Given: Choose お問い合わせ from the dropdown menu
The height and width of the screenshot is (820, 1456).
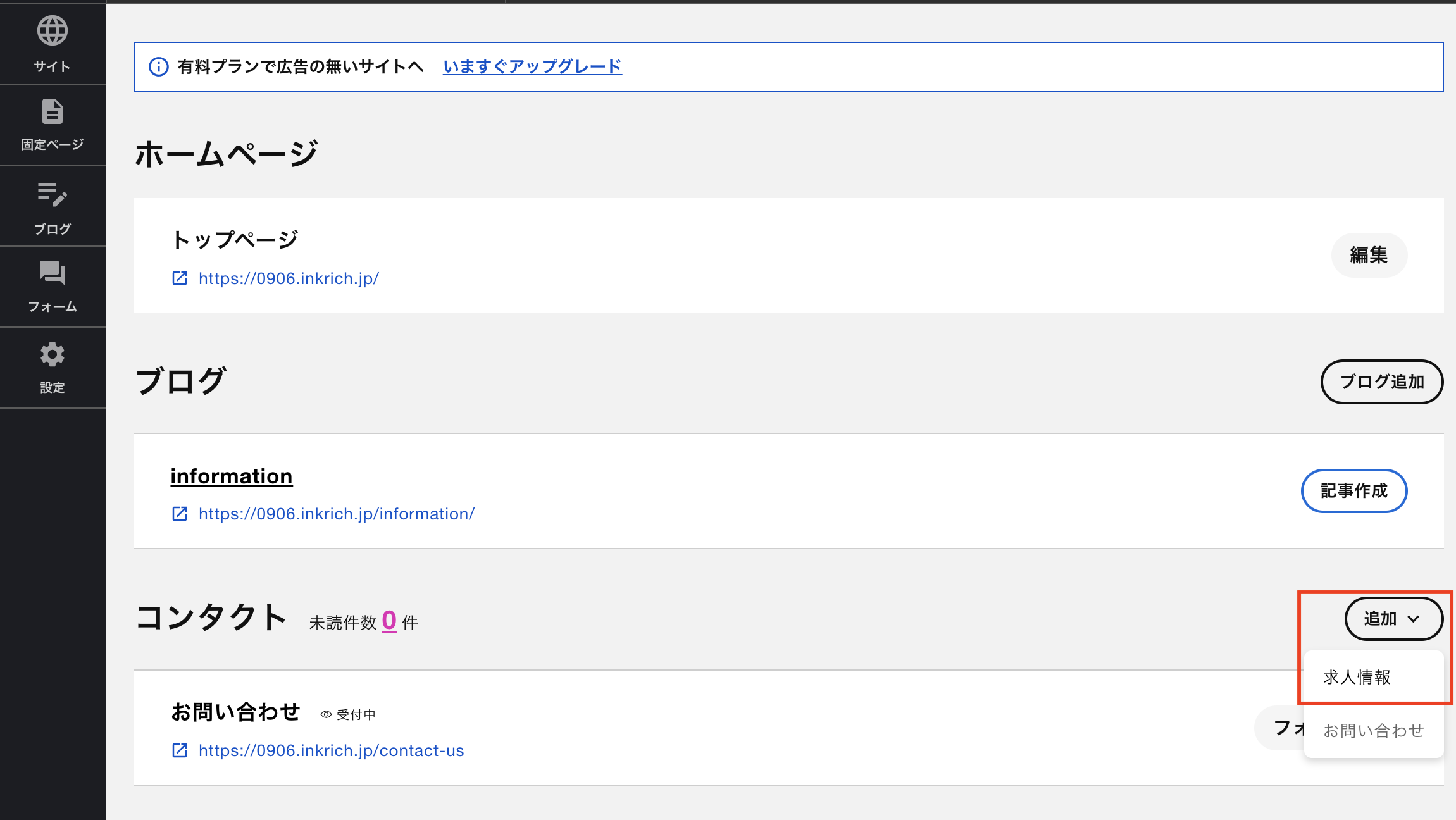Looking at the screenshot, I should (1374, 731).
